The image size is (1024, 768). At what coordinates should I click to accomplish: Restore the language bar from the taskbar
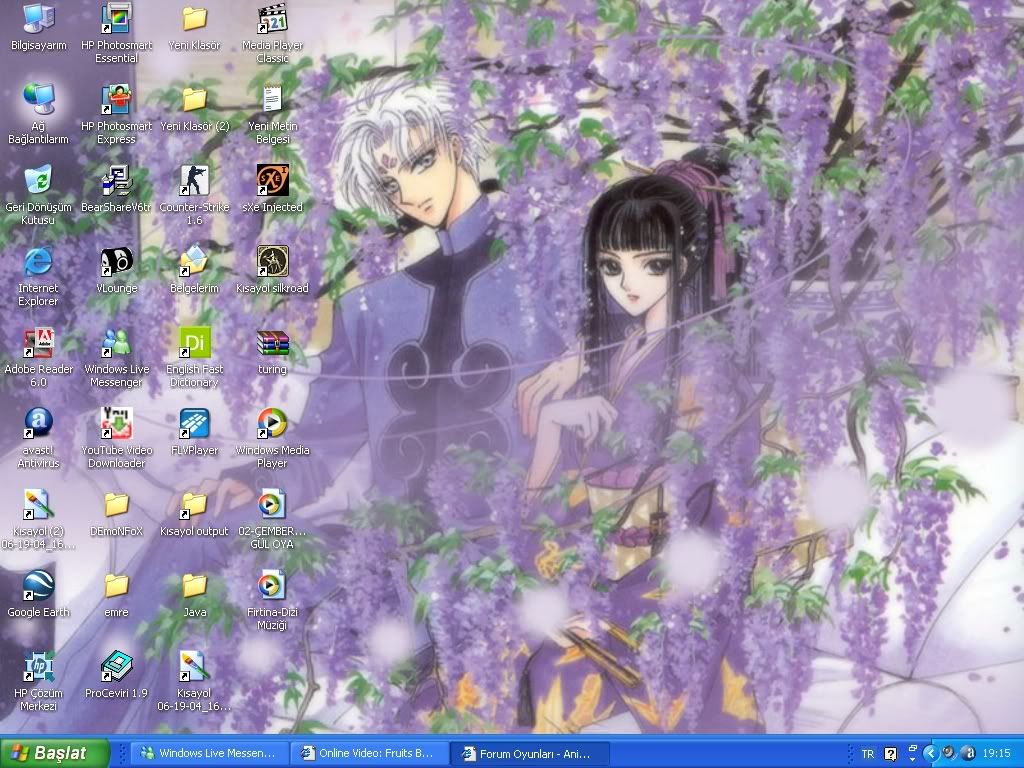pyautogui.click(x=913, y=748)
